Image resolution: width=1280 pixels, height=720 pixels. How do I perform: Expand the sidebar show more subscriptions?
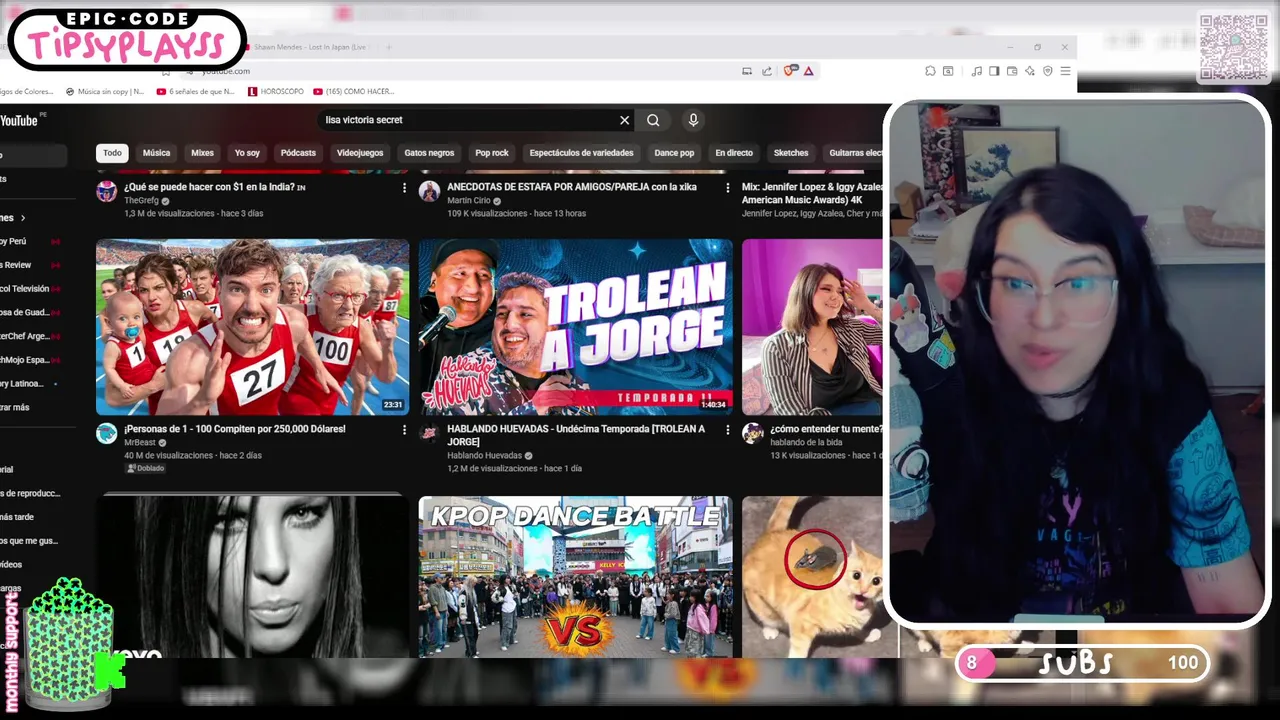click(x=15, y=408)
